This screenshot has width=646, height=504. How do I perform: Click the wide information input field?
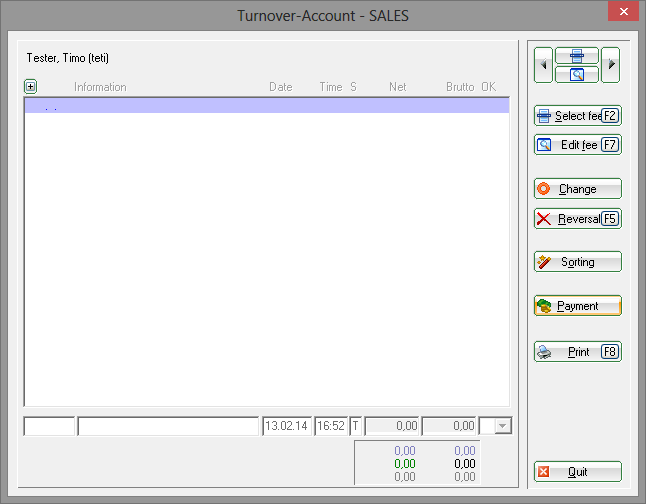click(x=168, y=426)
